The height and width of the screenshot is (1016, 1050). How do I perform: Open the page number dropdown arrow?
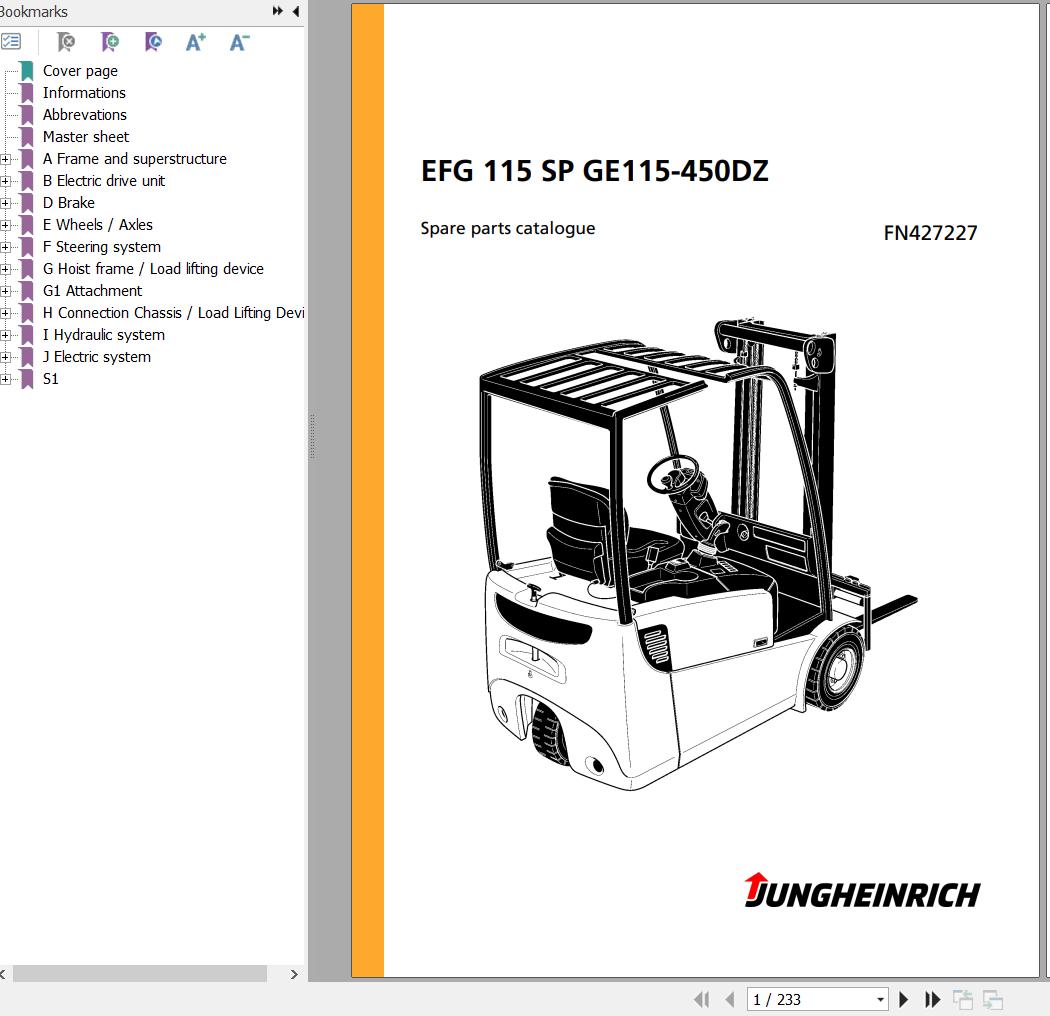click(880, 999)
